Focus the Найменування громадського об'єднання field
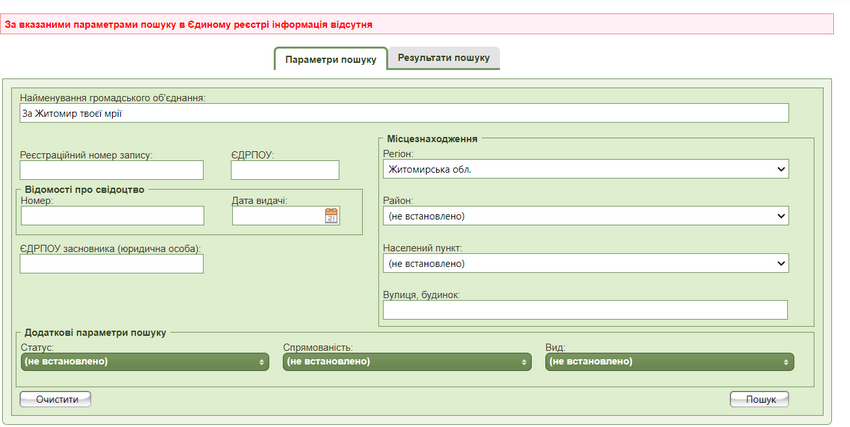This screenshot has height=427, width=850. pos(404,113)
